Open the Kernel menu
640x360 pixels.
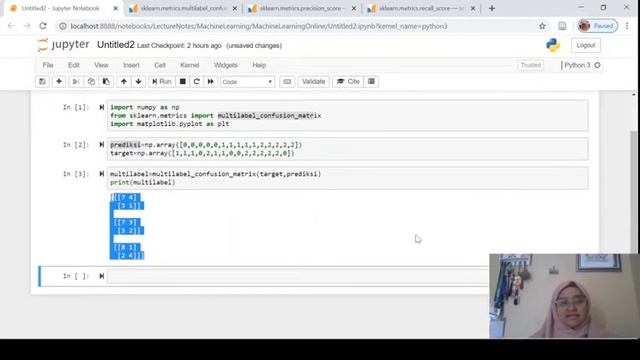(190, 65)
